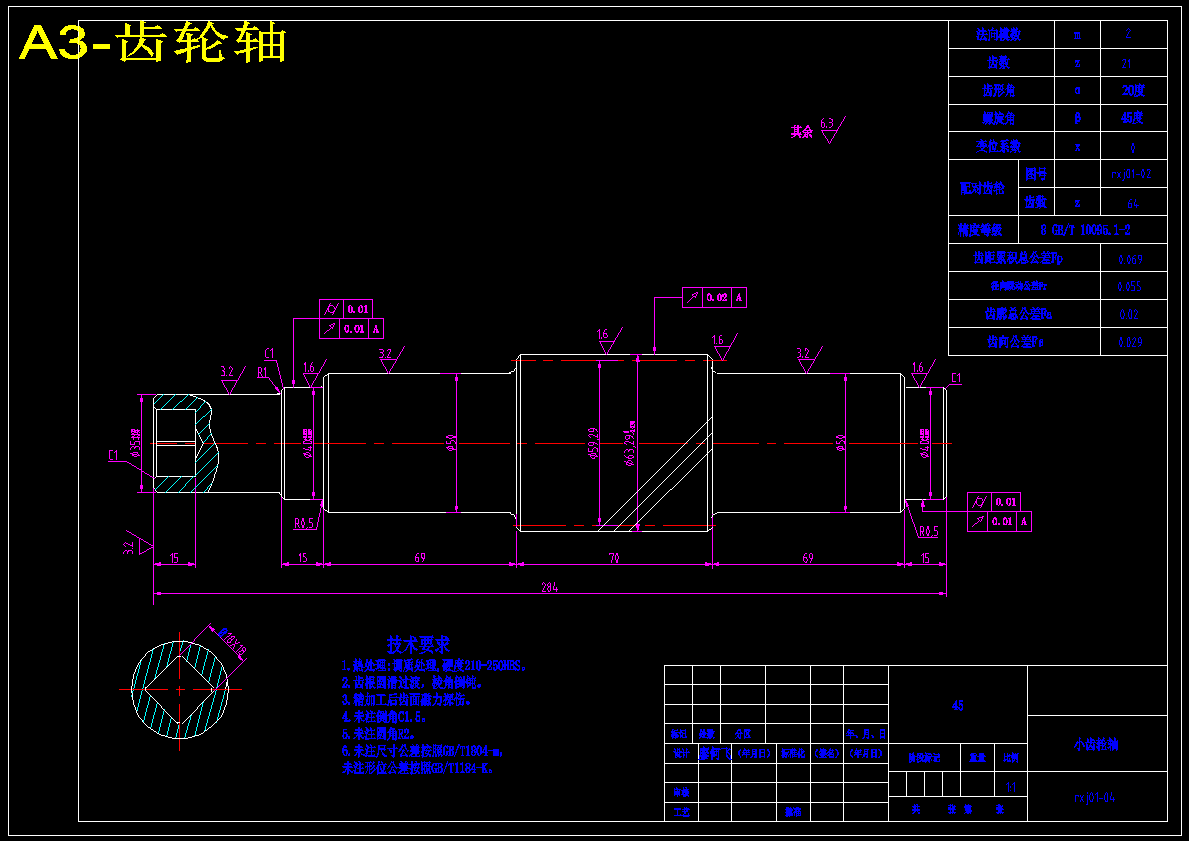The width and height of the screenshot is (1189, 841).
Task: Select the tolerance value '0.069'
Action: (1130, 259)
